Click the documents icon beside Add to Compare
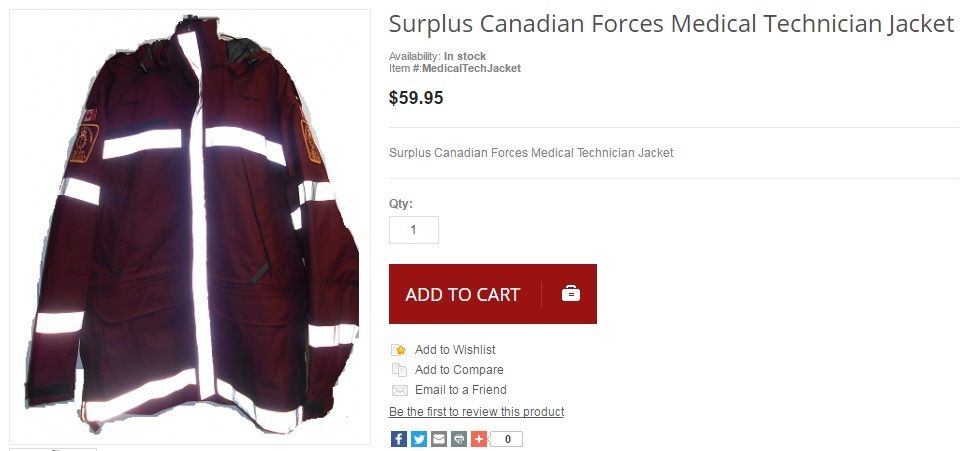Image resolution: width=963 pixels, height=451 pixels. coord(399,370)
